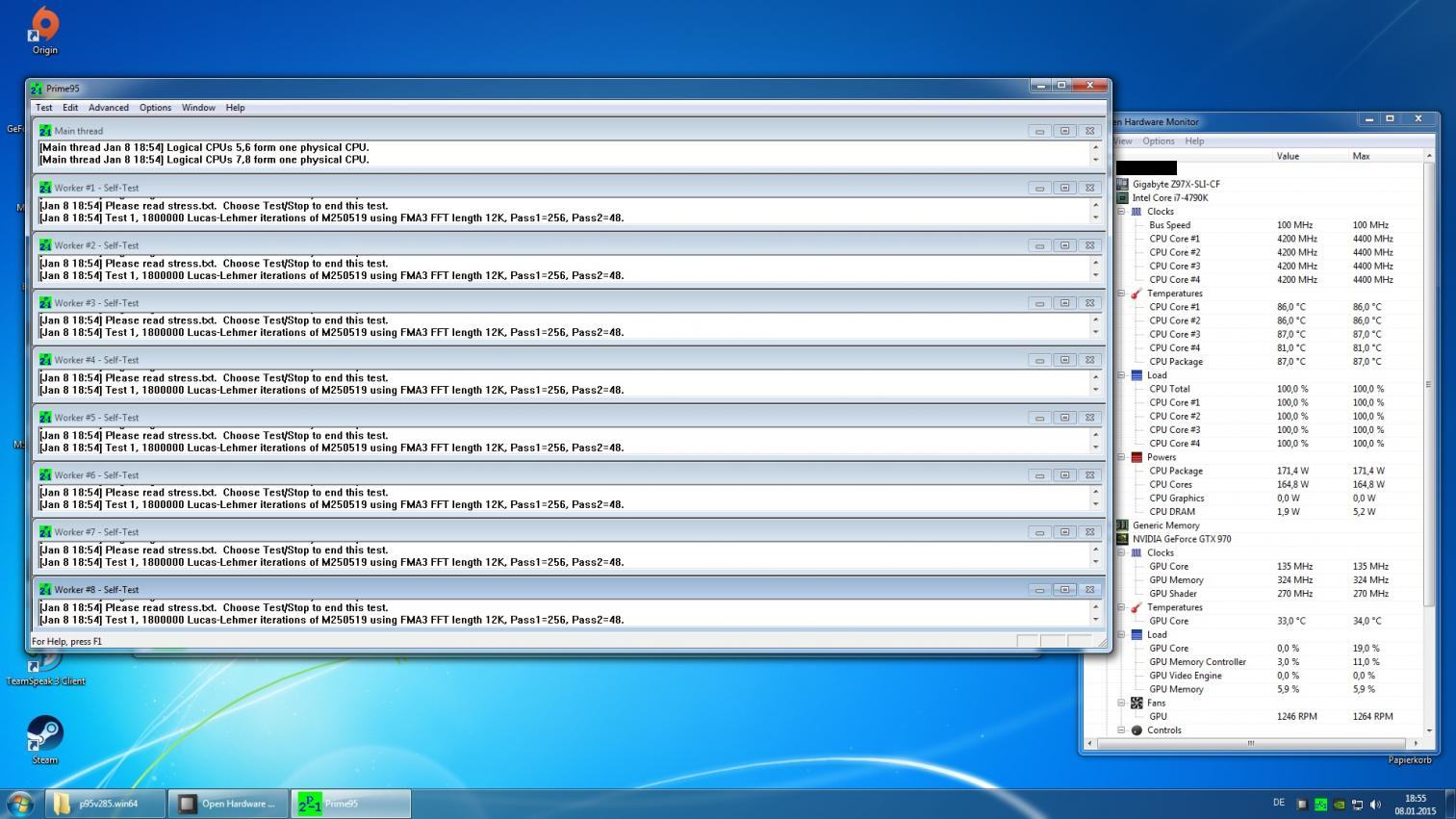Viewport: 1456px width, 819px height.
Task: Click the GPU Controls category icon
Action: (1137, 730)
